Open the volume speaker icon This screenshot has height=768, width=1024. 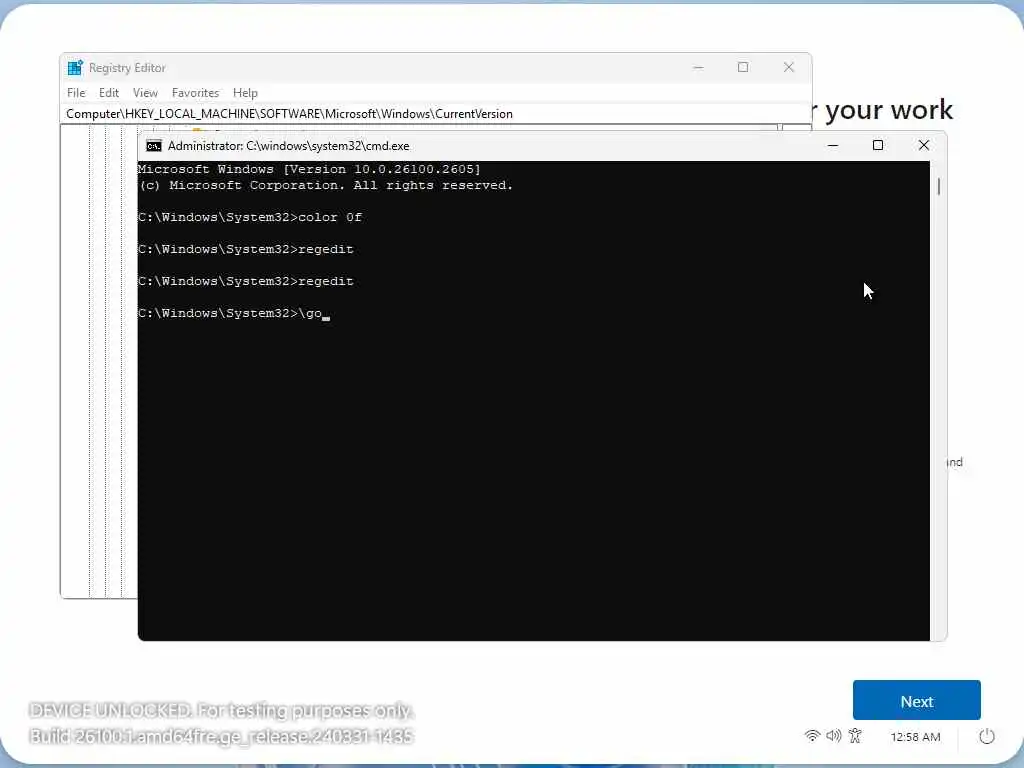(833, 736)
